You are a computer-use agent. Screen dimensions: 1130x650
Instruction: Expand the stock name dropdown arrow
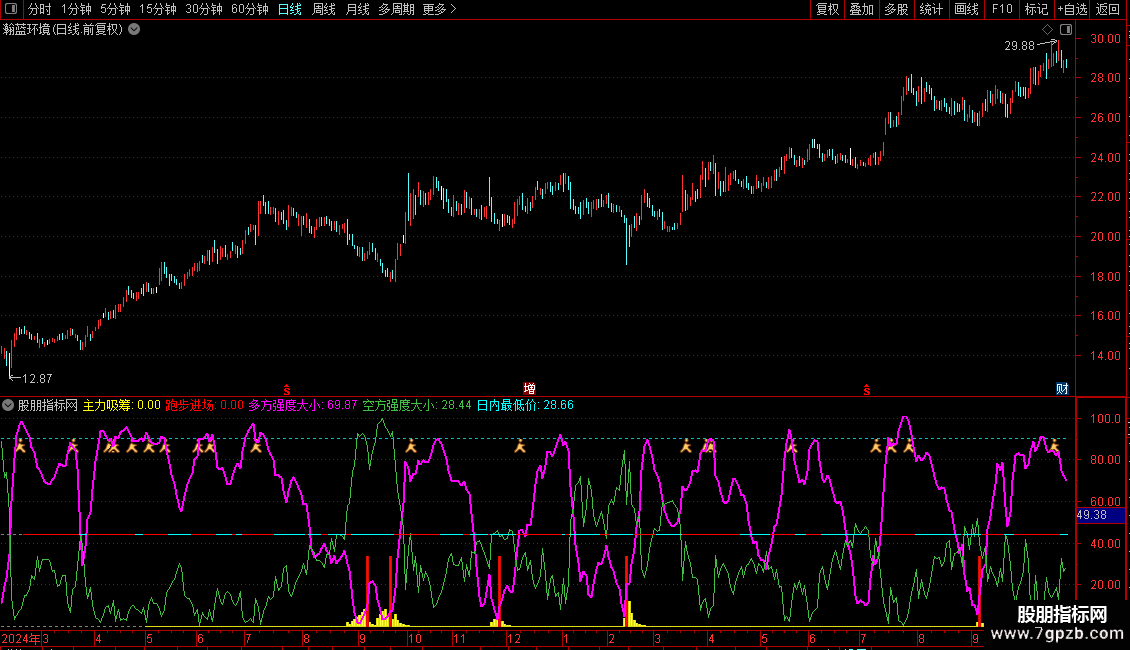coord(134,30)
